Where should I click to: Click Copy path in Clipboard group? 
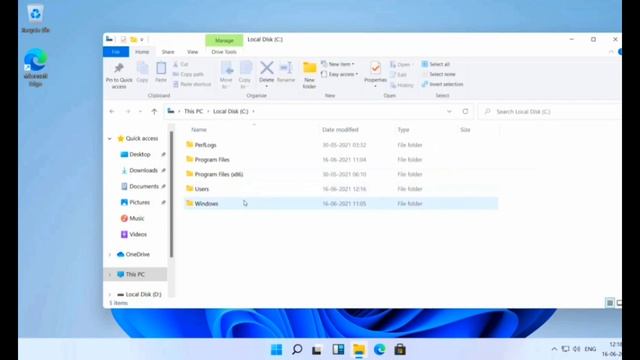point(188,74)
